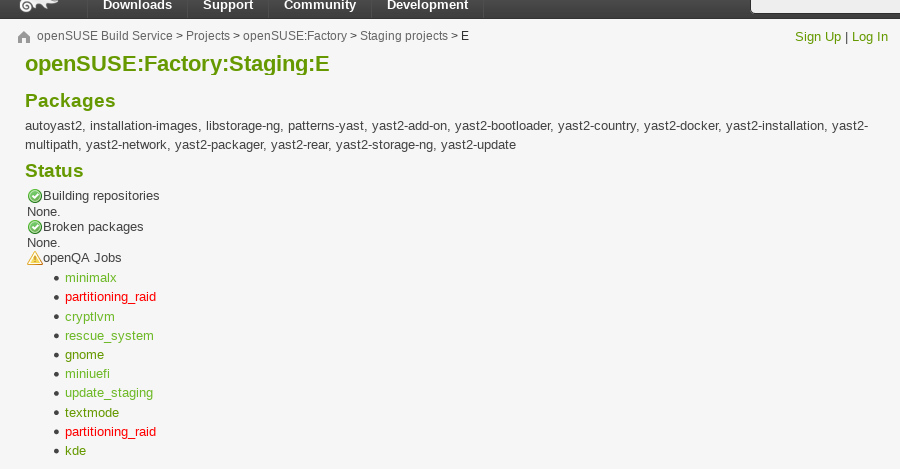The height and width of the screenshot is (469, 900).
Task: Click the Log In link
Action: click(870, 37)
